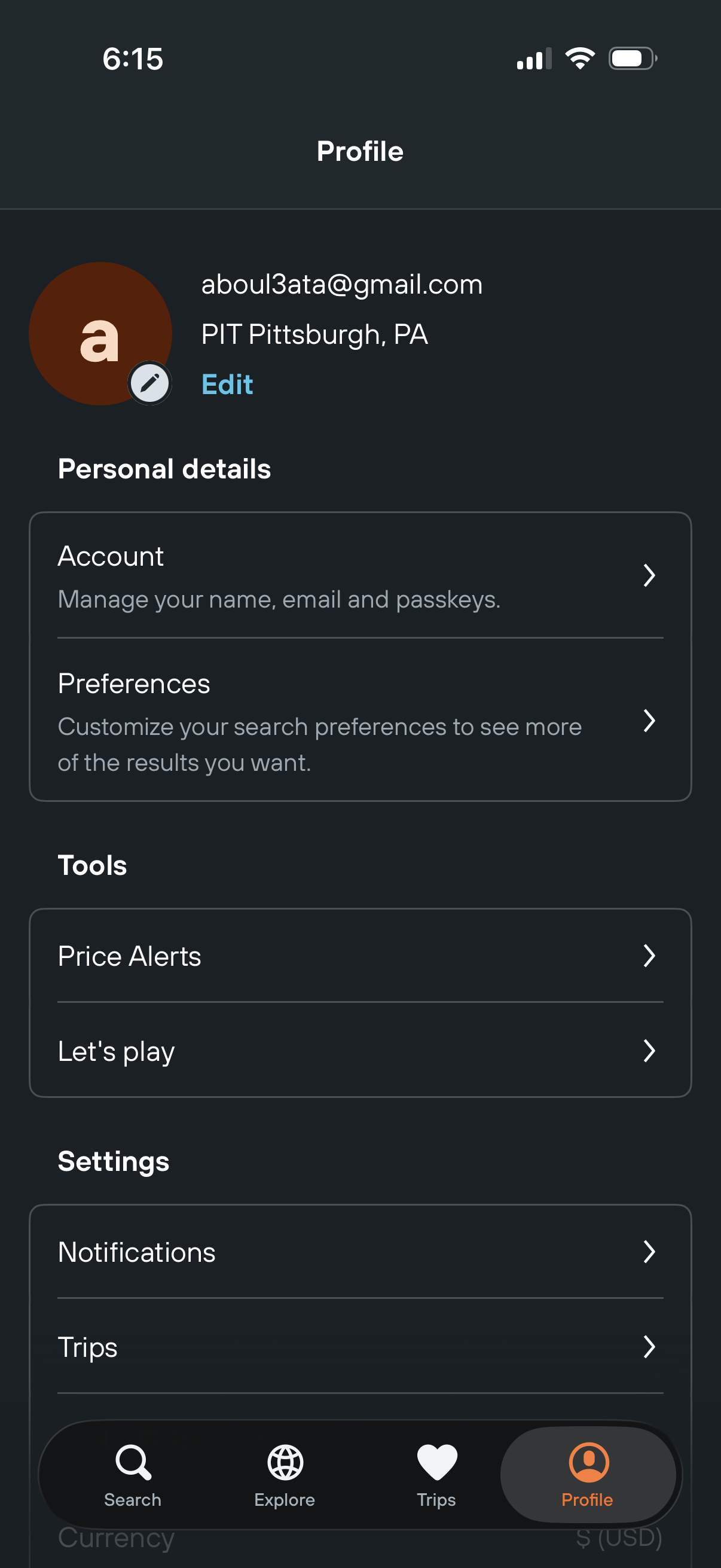Expand Price Alerts with its chevron arrow

pyautogui.click(x=649, y=956)
